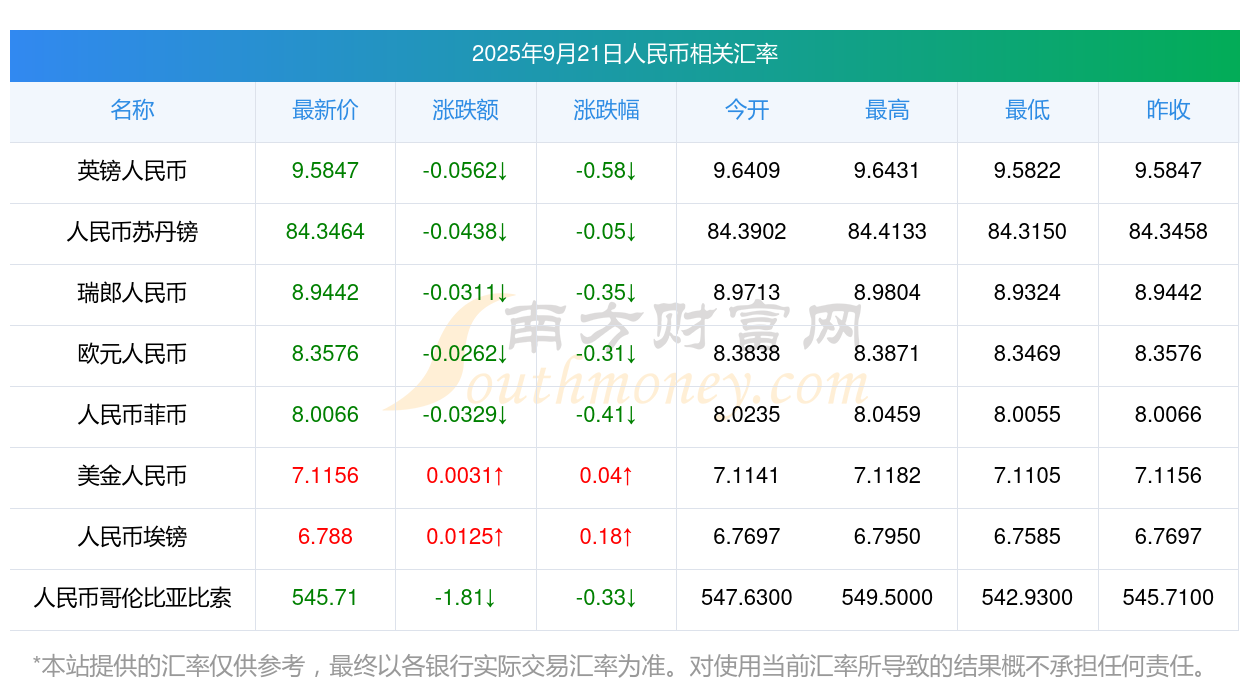Click the opening price 7.1141
Viewport: 1250px width, 698px height.
[747, 476]
